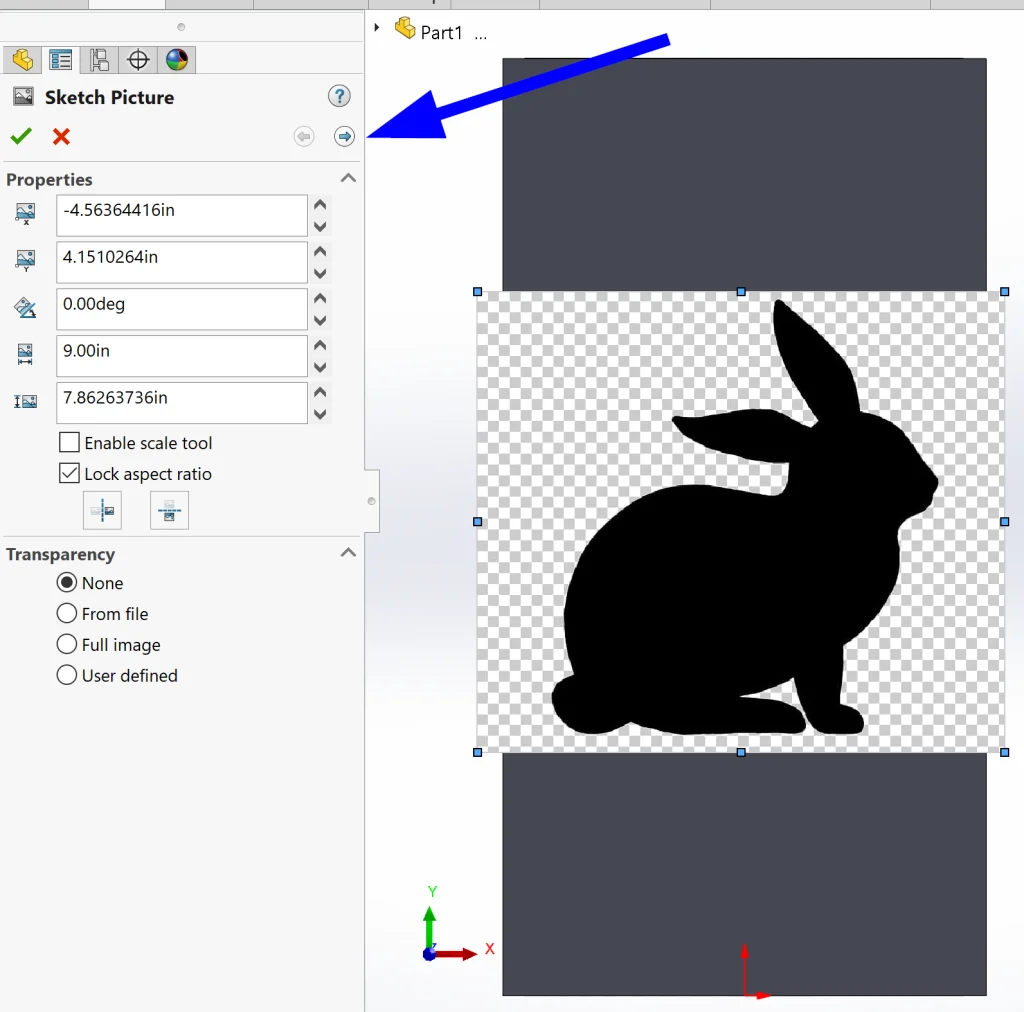
Task: Open the DisplayManager color sphere tab
Action: coord(176,60)
